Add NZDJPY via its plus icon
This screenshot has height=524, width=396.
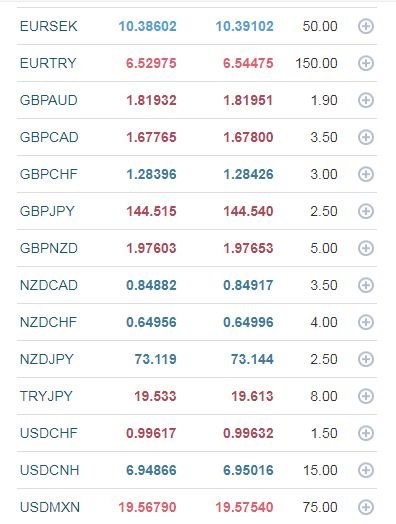(x=366, y=359)
